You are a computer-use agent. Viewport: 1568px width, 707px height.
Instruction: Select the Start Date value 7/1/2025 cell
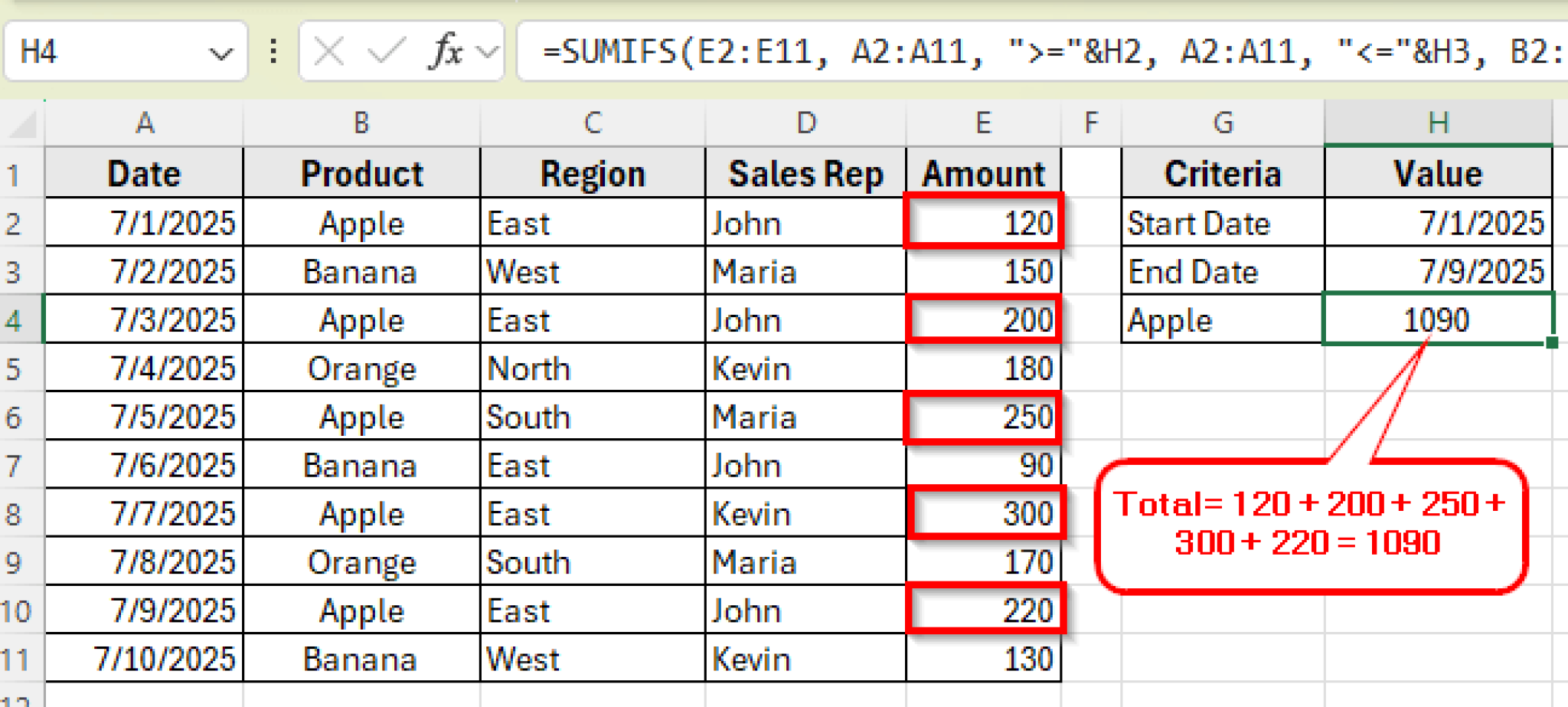pyautogui.click(x=1438, y=223)
